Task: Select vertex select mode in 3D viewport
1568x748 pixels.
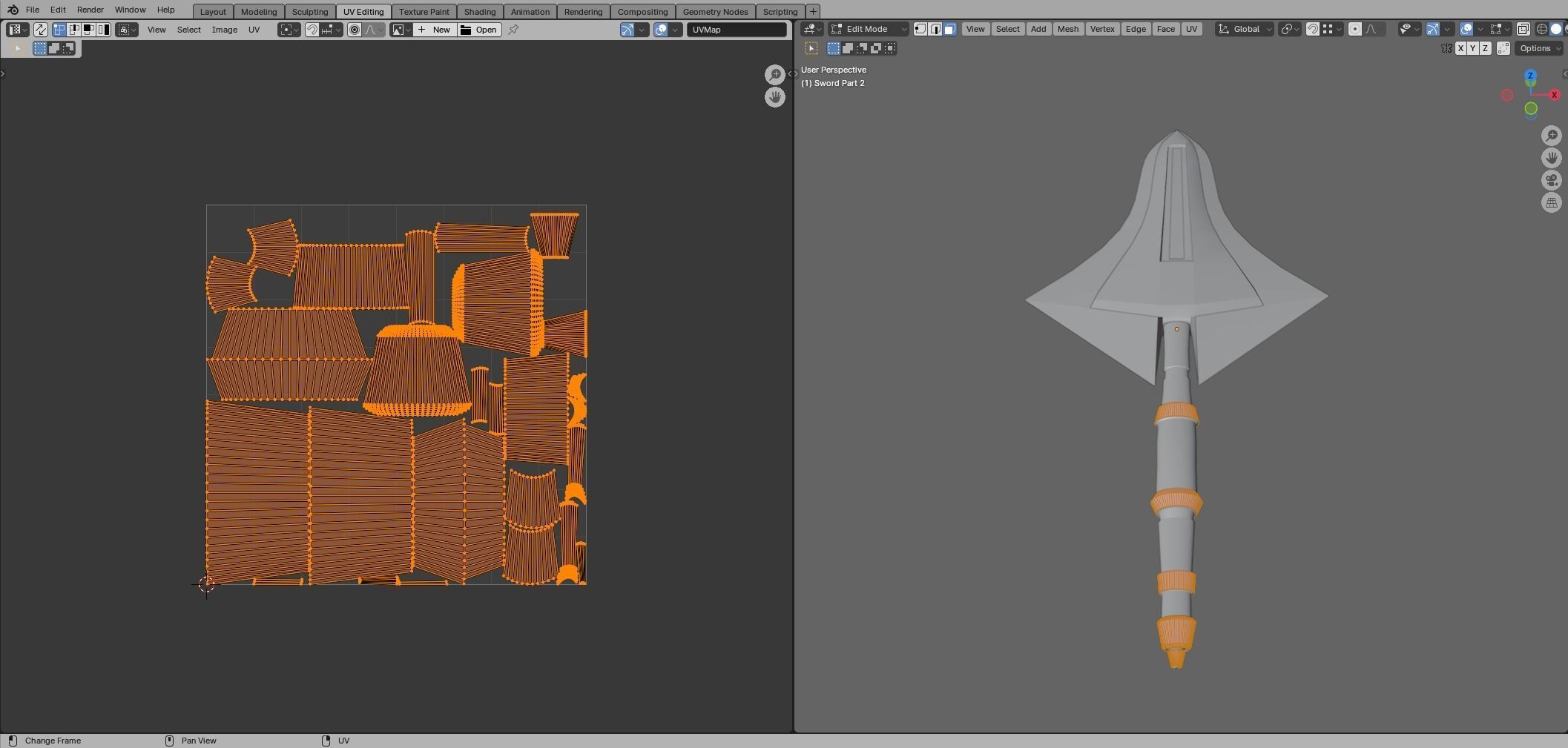Action: tap(920, 29)
